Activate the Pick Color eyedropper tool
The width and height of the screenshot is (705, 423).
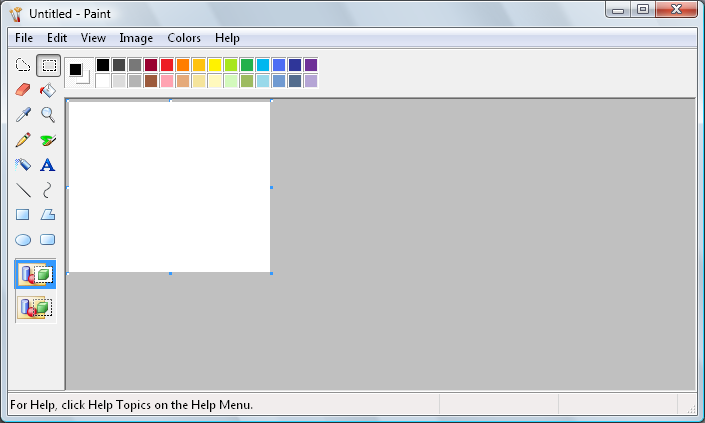pyautogui.click(x=23, y=115)
